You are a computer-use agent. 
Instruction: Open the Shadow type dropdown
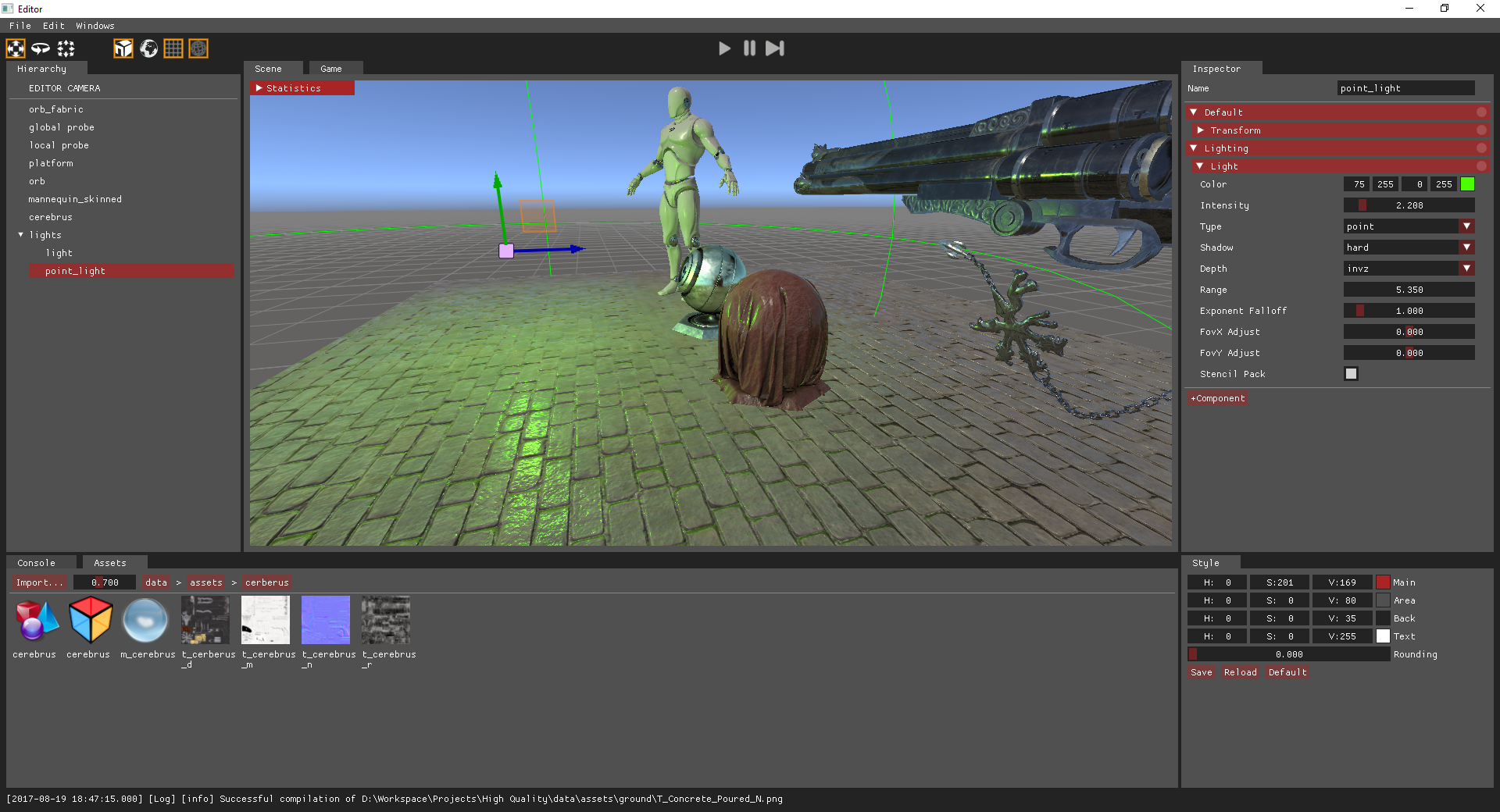pos(1408,247)
